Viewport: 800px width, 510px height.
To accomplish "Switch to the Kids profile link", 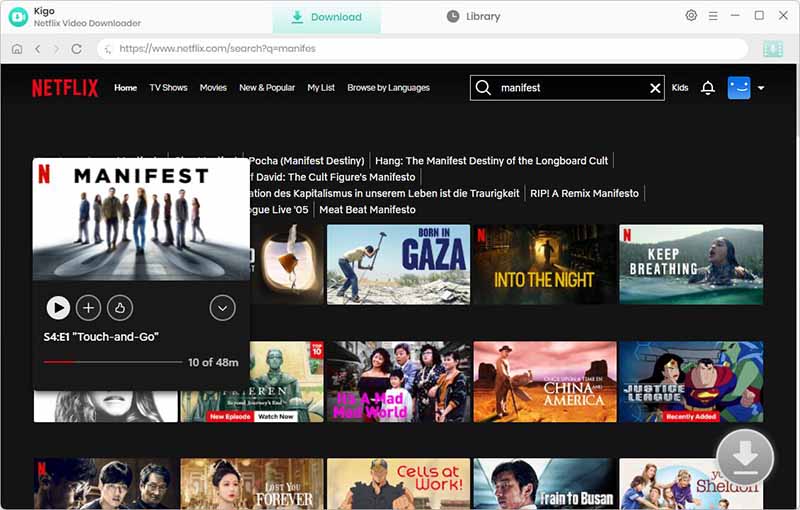I will (x=680, y=88).
